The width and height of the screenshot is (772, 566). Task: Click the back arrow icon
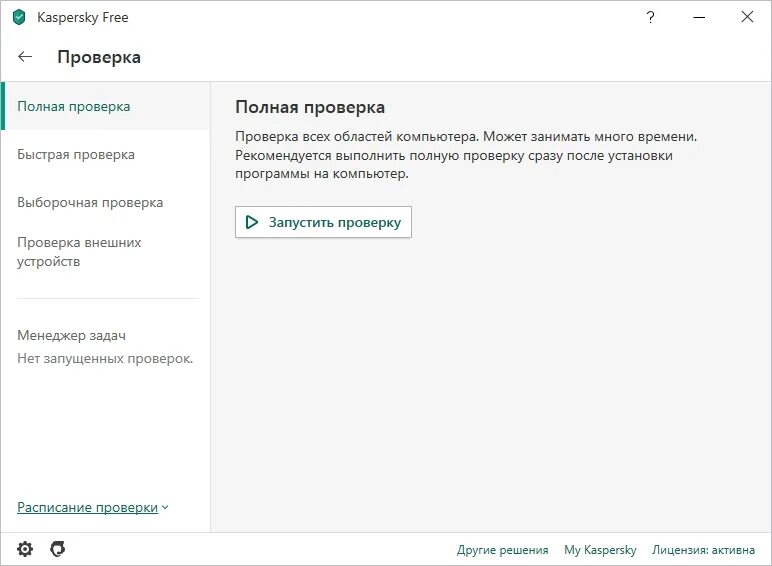coord(25,57)
